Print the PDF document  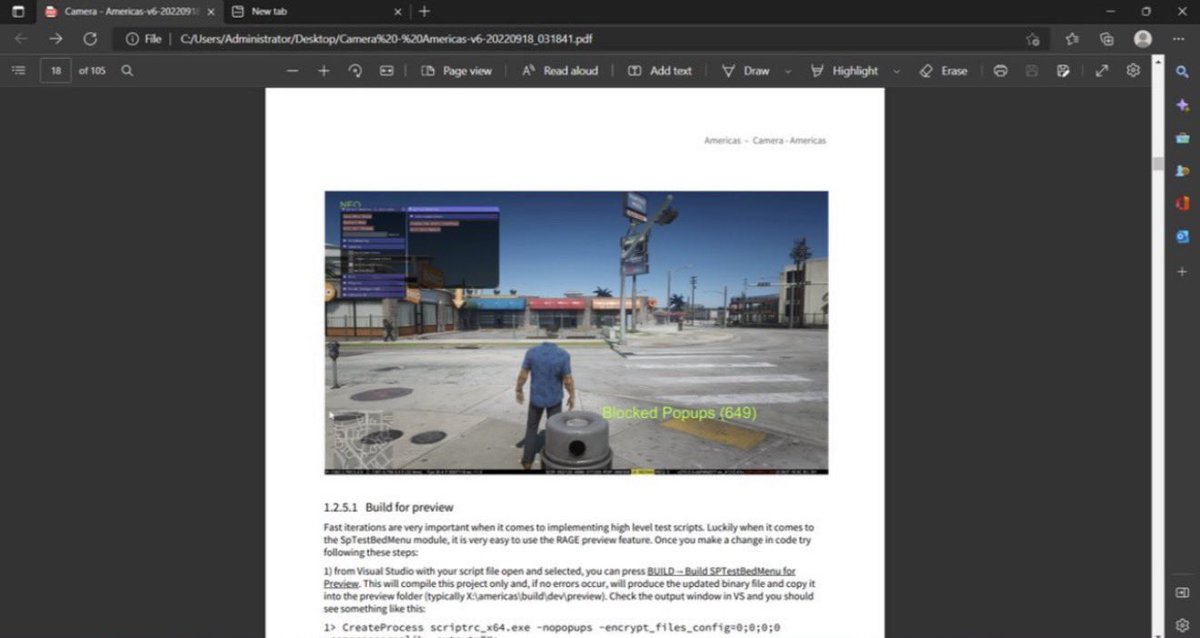coord(1000,71)
